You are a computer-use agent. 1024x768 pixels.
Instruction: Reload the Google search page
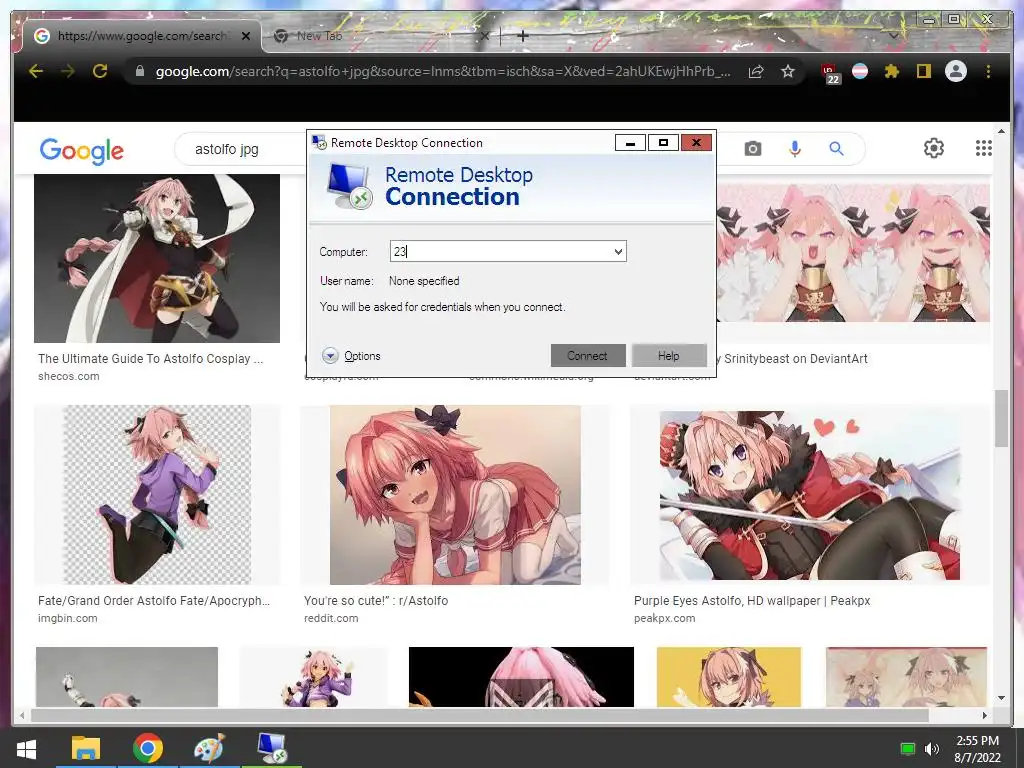pyautogui.click(x=100, y=71)
